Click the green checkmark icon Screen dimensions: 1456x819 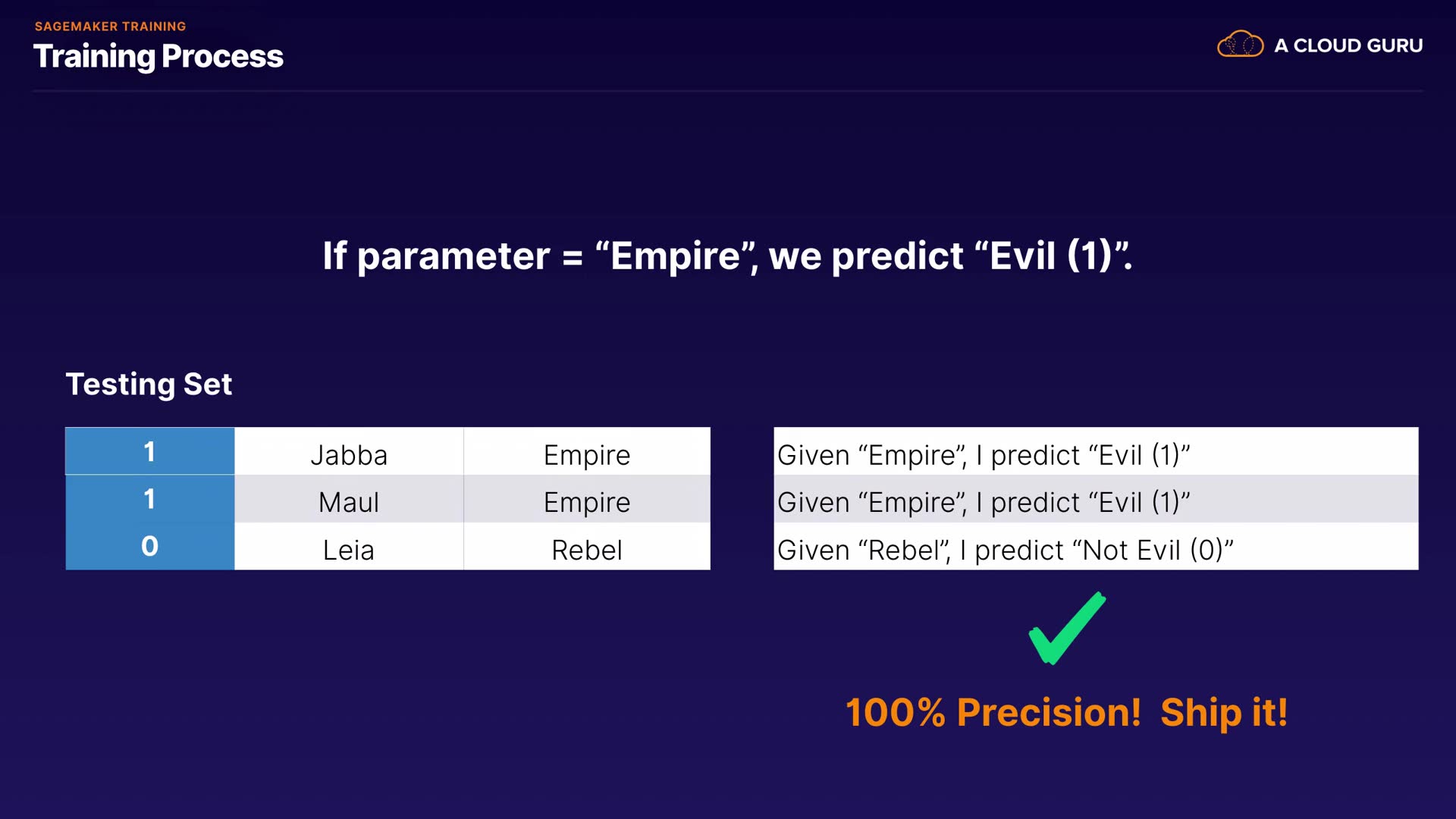1066,629
